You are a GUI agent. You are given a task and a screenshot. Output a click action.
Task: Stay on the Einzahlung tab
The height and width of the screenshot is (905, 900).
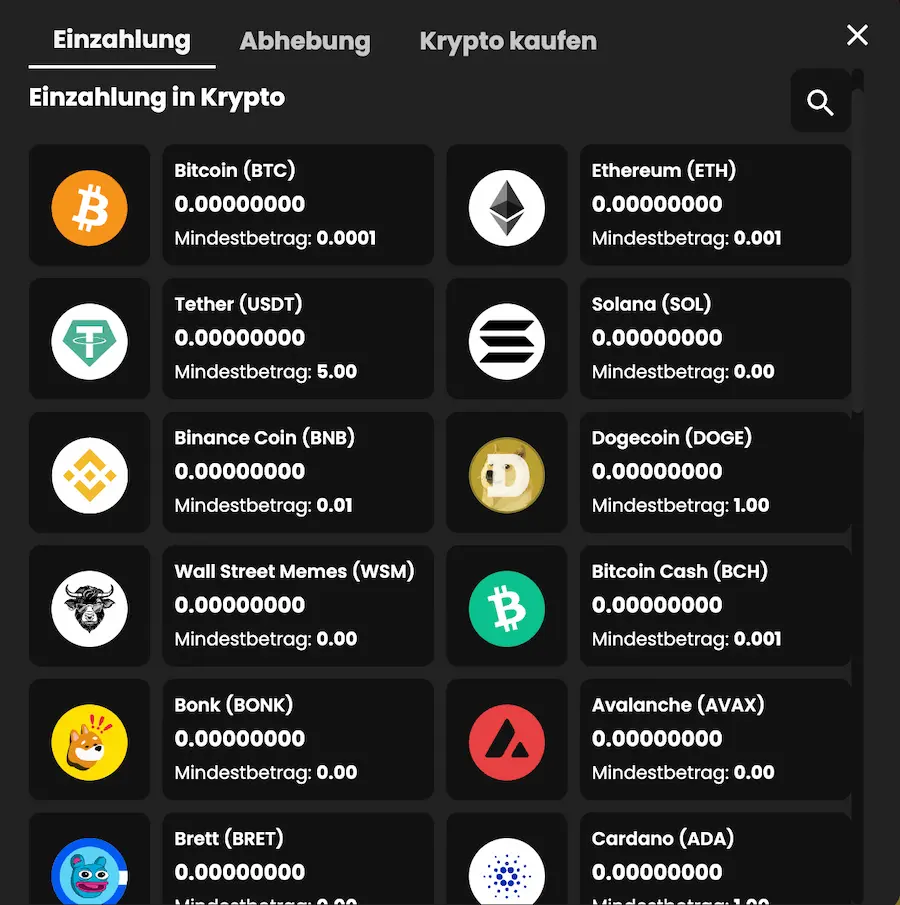click(121, 41)
